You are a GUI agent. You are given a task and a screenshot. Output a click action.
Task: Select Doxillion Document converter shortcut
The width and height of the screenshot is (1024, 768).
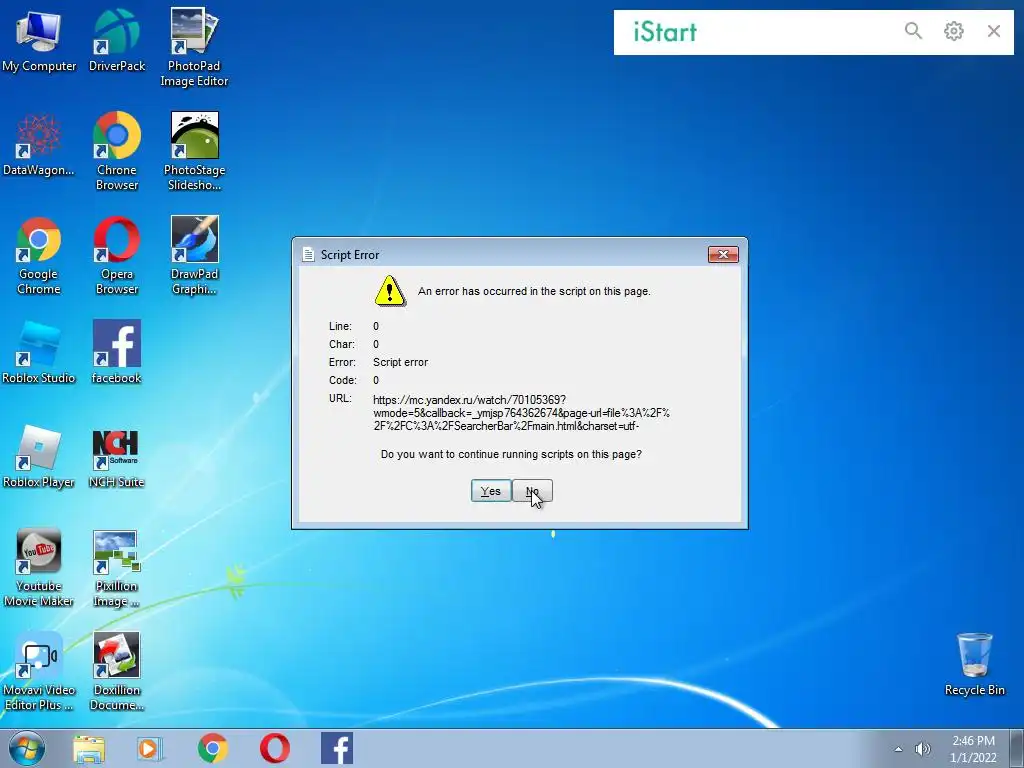116,672
